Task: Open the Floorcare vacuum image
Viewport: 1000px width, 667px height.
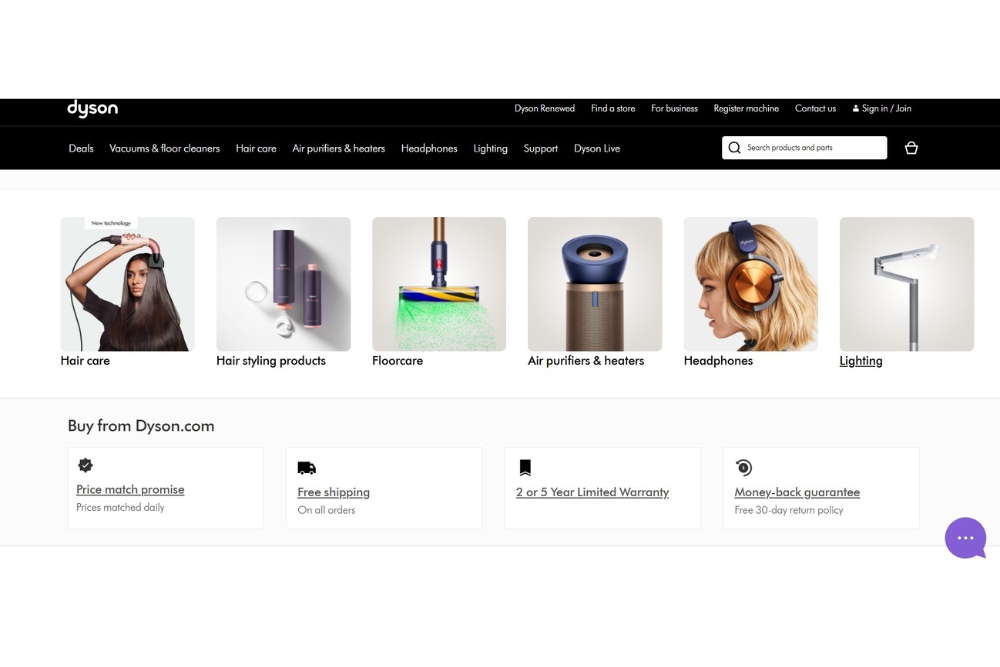Action: point(439,284)
